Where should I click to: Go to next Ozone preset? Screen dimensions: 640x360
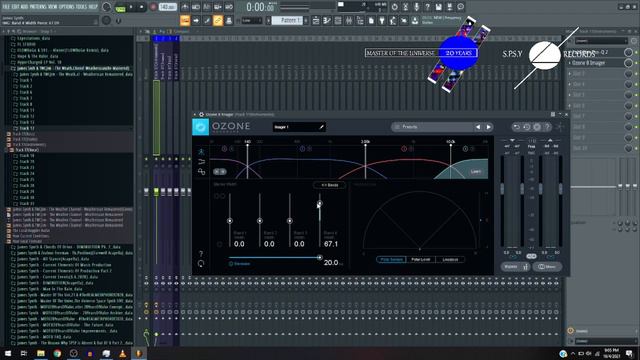489,127
